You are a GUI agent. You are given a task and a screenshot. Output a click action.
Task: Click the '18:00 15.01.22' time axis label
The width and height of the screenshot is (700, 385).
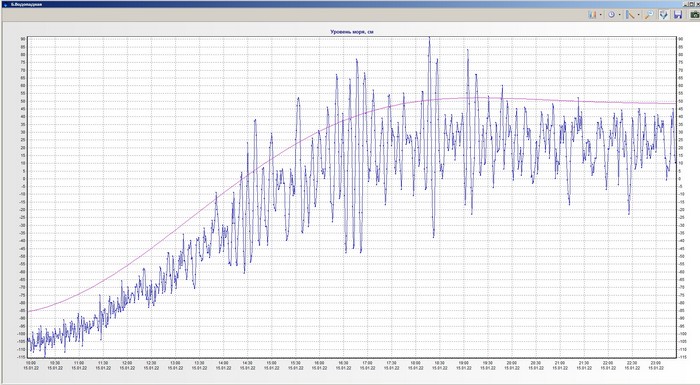click(415, 365)
